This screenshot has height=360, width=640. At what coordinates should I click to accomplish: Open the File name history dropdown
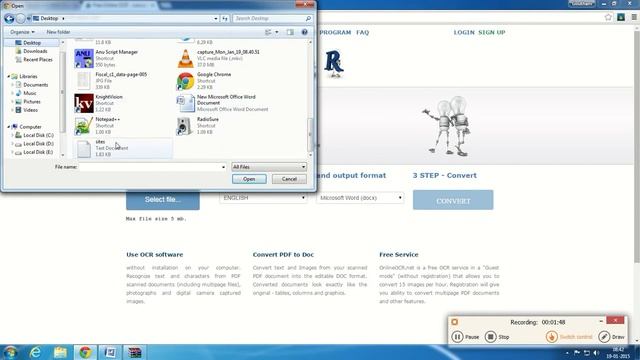click(223, 167)
